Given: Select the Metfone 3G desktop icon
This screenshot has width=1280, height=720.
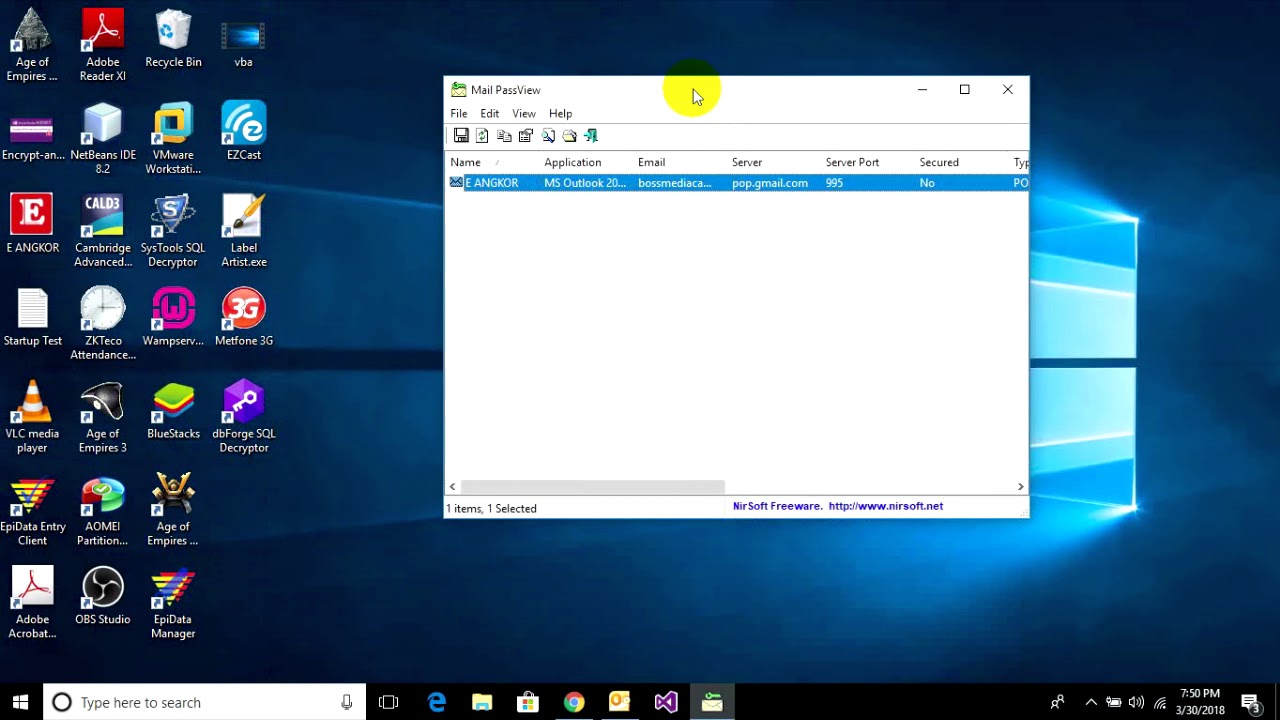Looking at the screenshot, I should point(243,317).
